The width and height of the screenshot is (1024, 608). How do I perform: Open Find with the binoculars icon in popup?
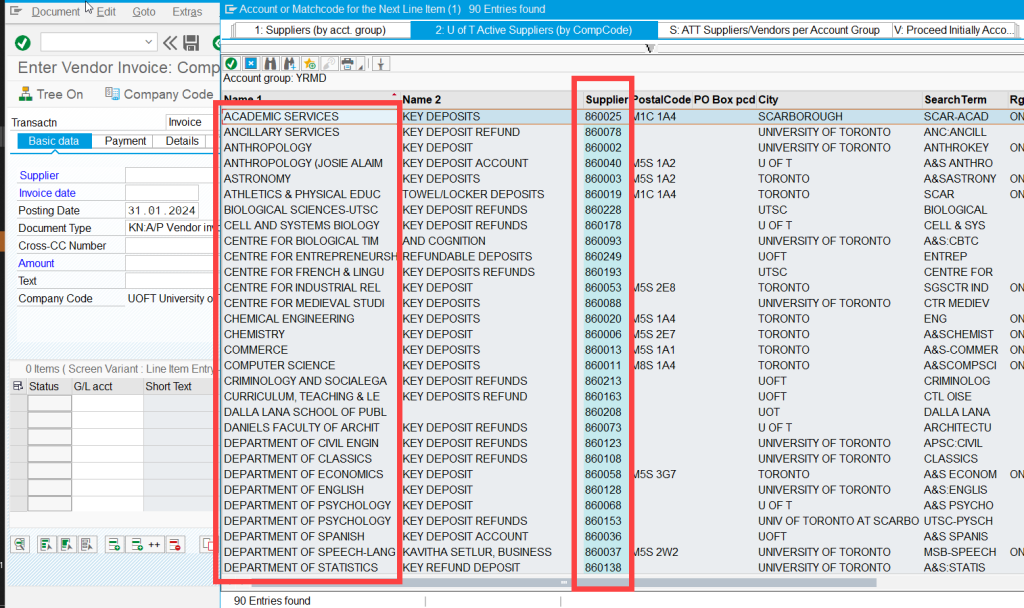click(x=271, y=64)
